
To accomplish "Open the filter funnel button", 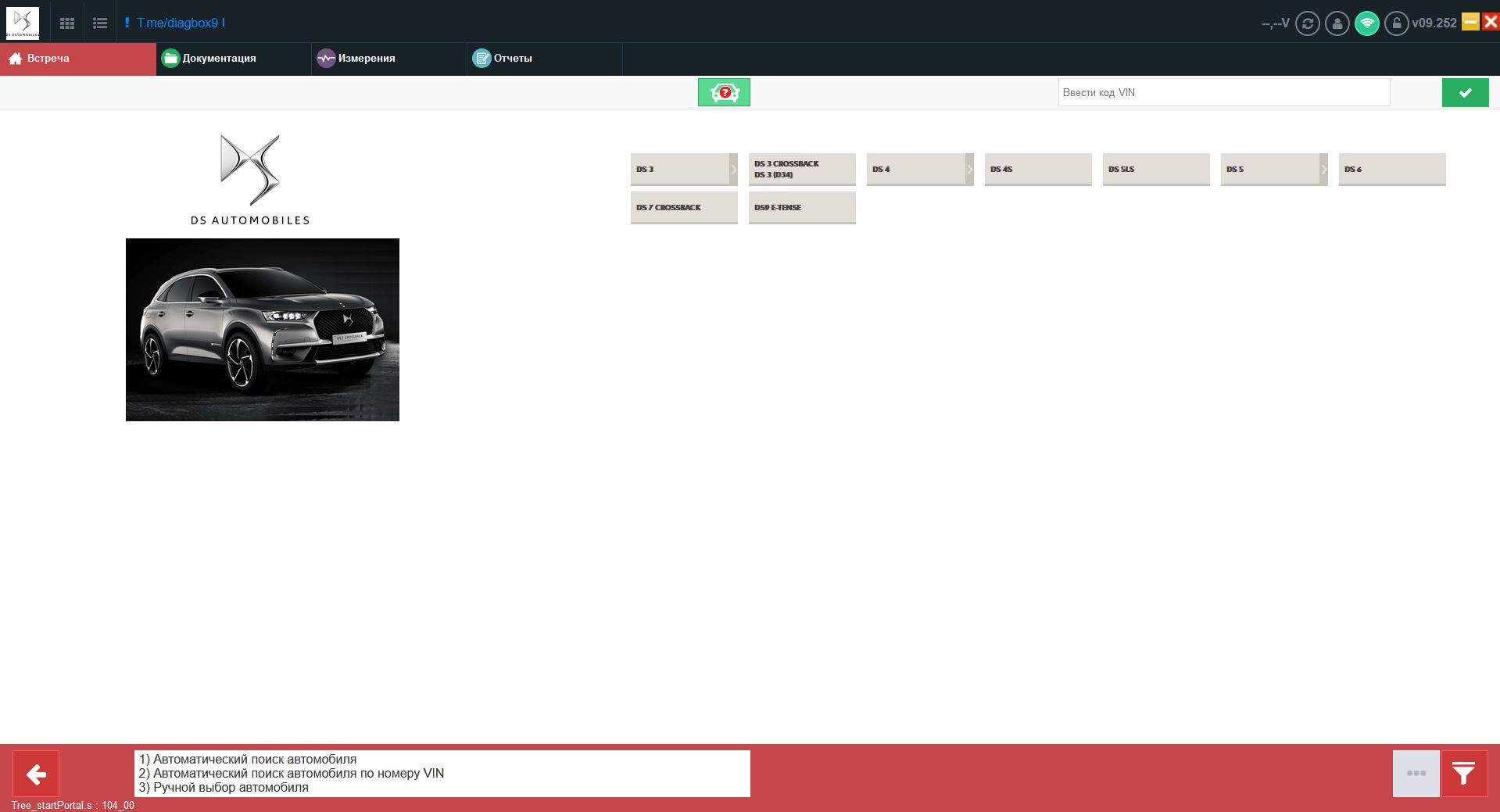I will coord(1464,774).
